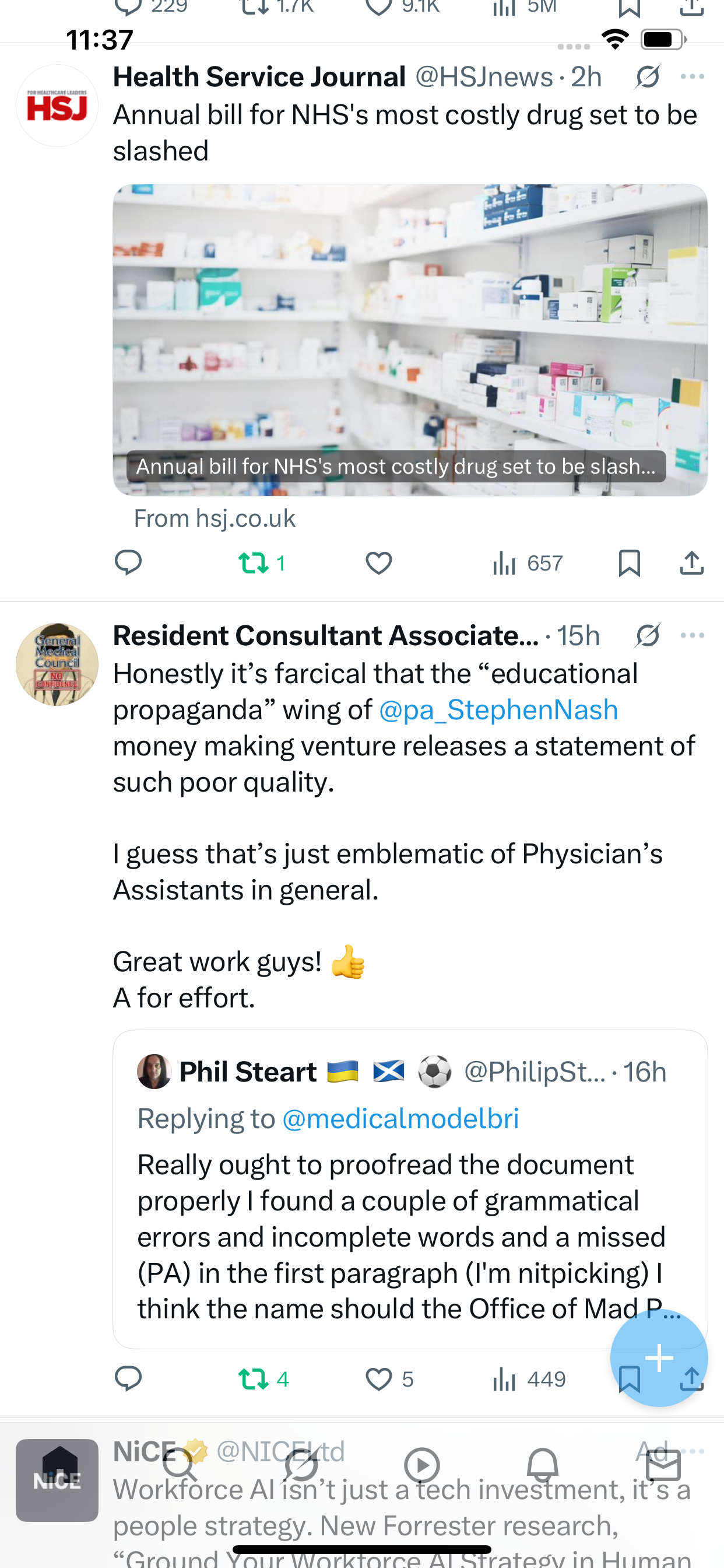The height and width of the screenshot is (1568, 724).
Task: Open more options on Resident Consultant post
Action: coord(692,635)
